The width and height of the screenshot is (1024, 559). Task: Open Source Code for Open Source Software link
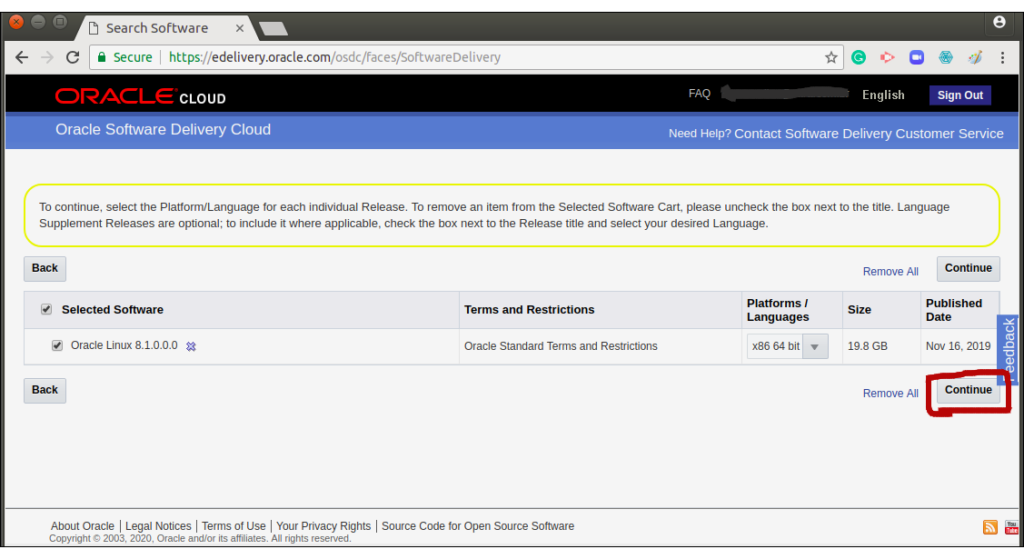click(x=478, y=526)
